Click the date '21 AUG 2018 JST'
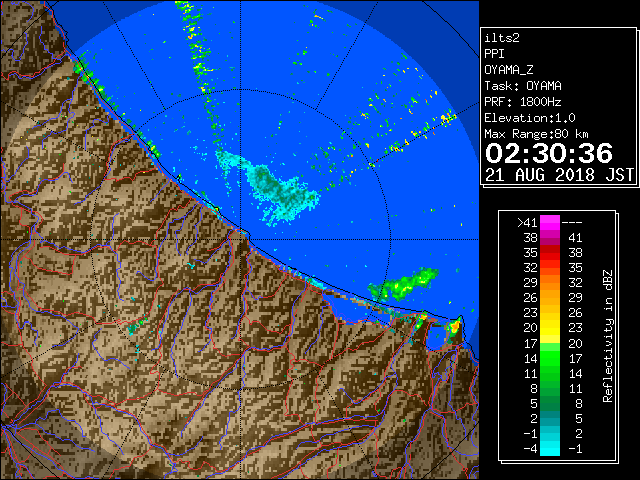Screen dimensions: 640x480 [x=560, y=175]
